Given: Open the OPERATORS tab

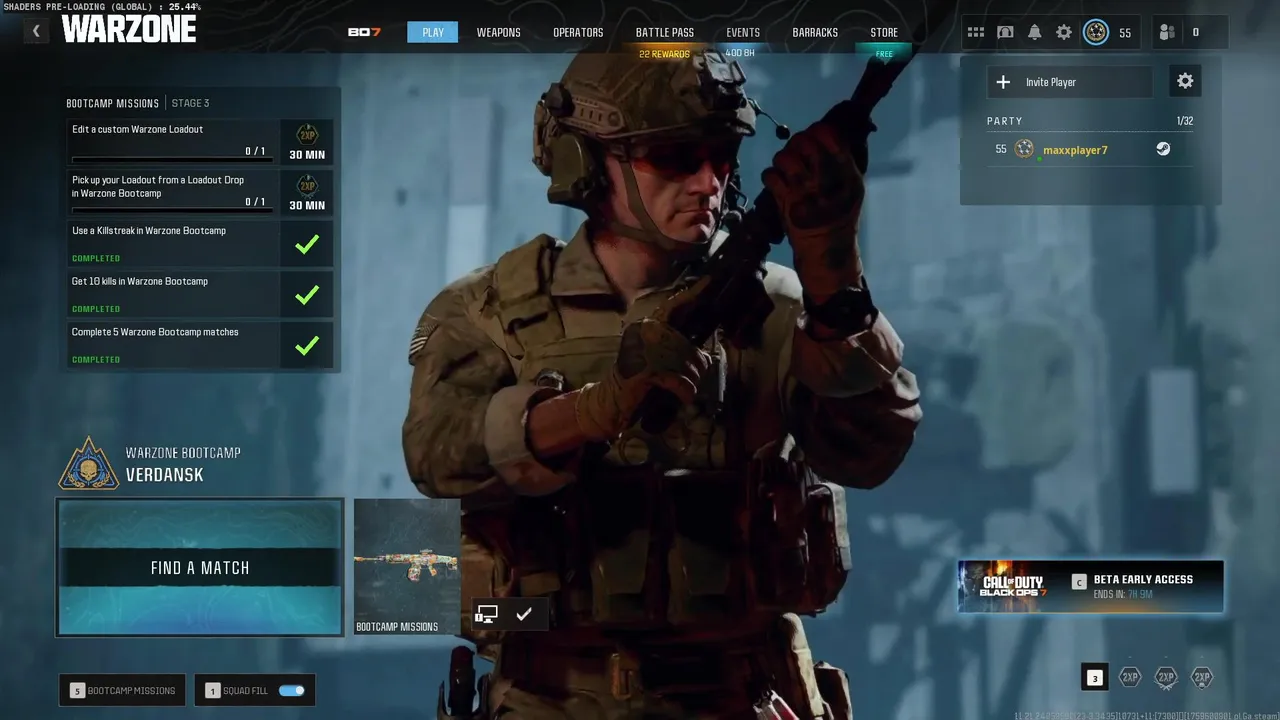Looking at the screenshot, I should tap(578, 32).
